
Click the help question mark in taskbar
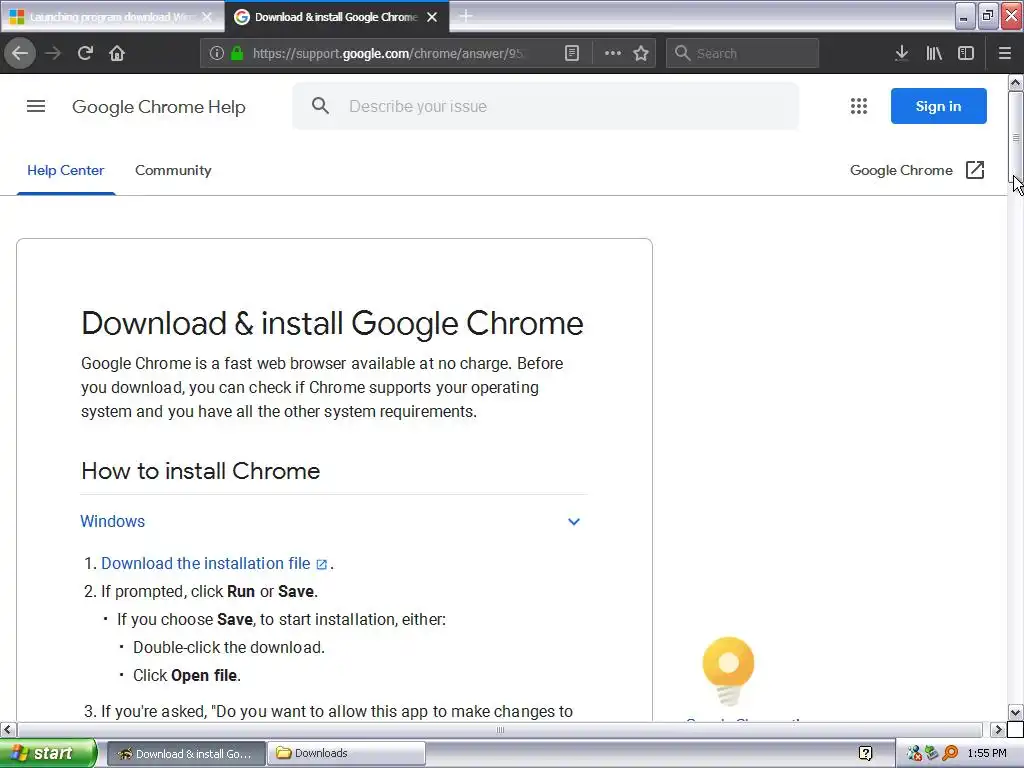point(865,753)
